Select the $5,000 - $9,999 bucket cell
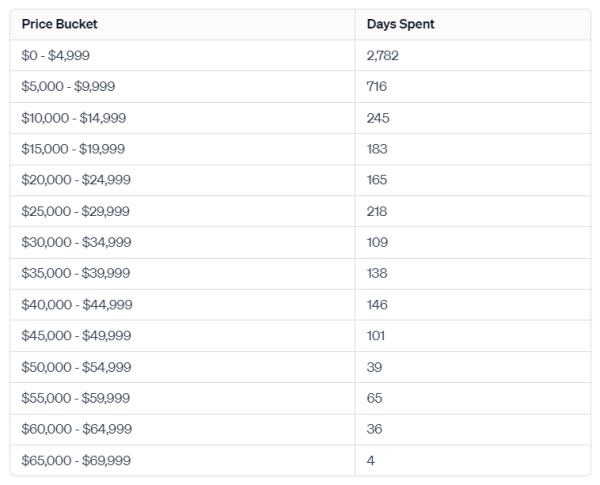Screen dimensions: 600x485 pyautogui.click(x=70, y=87)
